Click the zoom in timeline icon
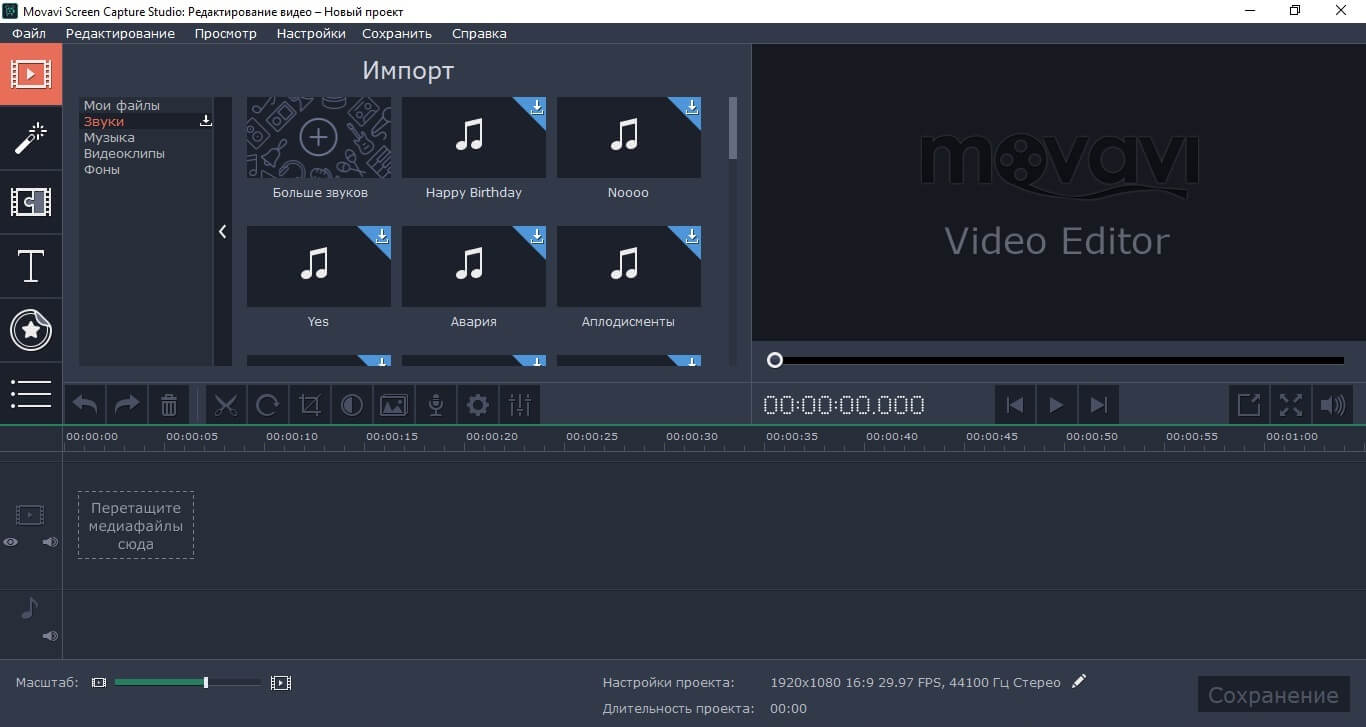 click(x=281, y=683)
